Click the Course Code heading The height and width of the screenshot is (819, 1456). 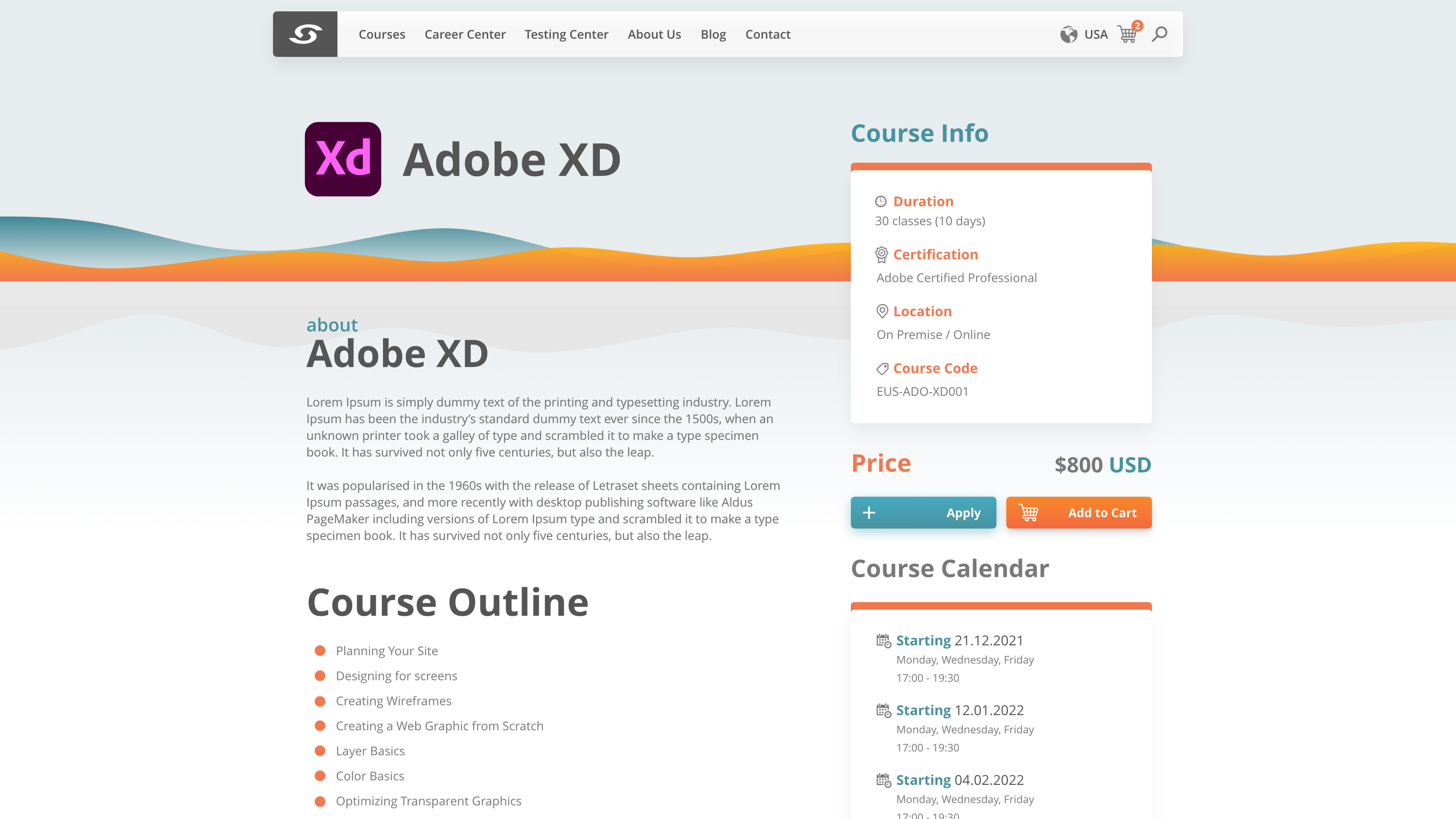point(935,368)
